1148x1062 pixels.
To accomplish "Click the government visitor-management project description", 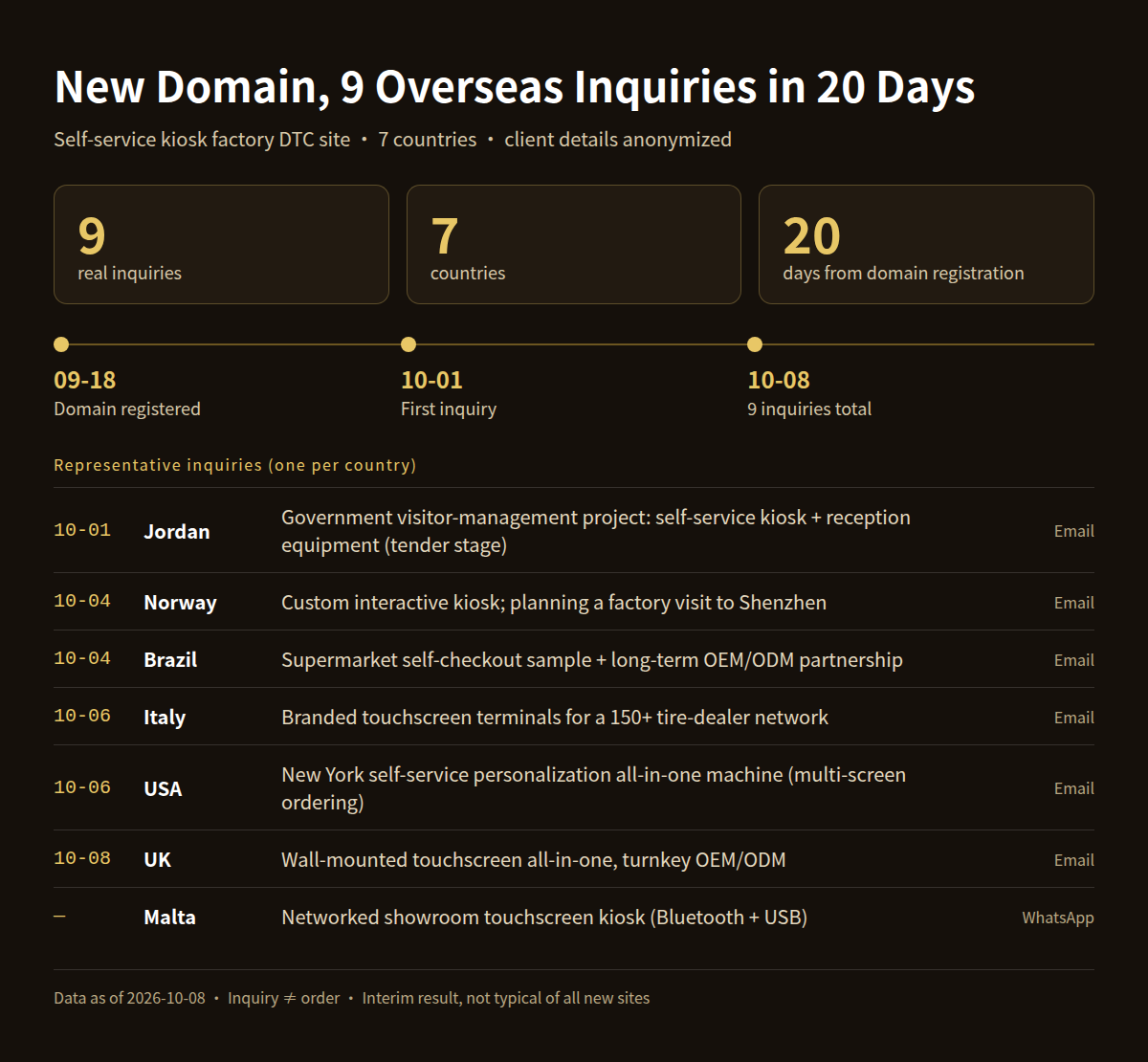I will 596,531.
